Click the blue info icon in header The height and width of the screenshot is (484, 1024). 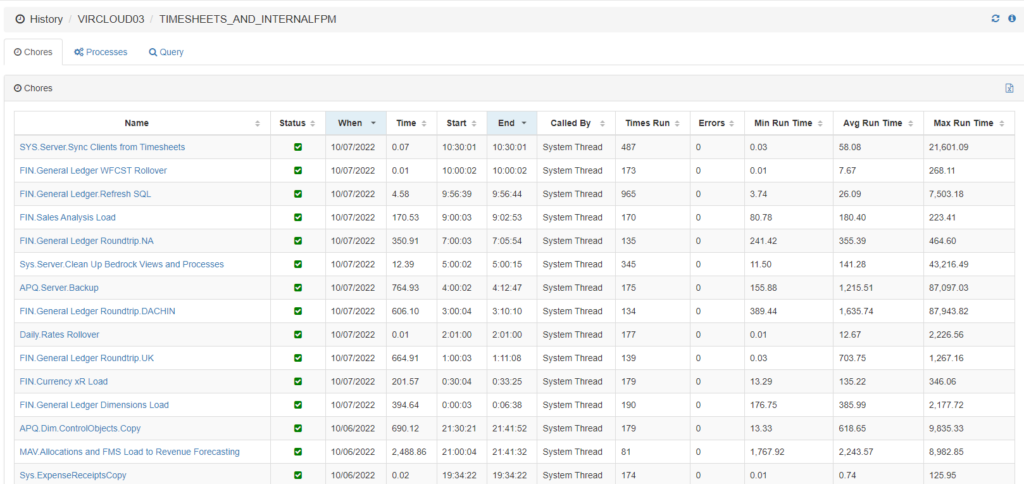[1011, 19]
